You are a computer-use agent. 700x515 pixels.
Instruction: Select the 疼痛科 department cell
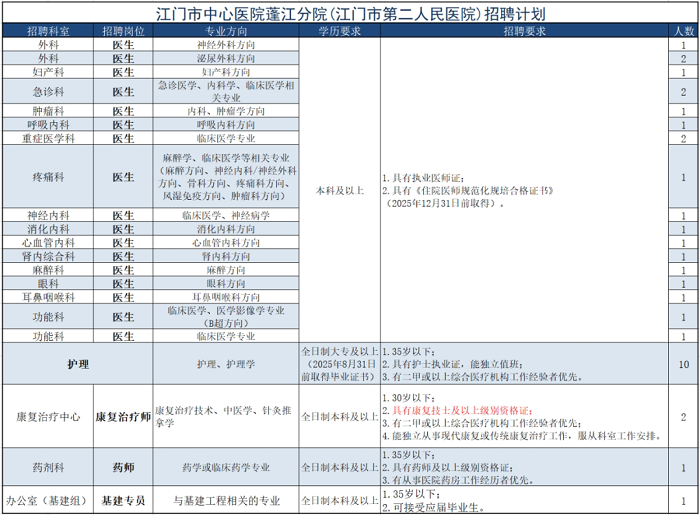[48, 177]
